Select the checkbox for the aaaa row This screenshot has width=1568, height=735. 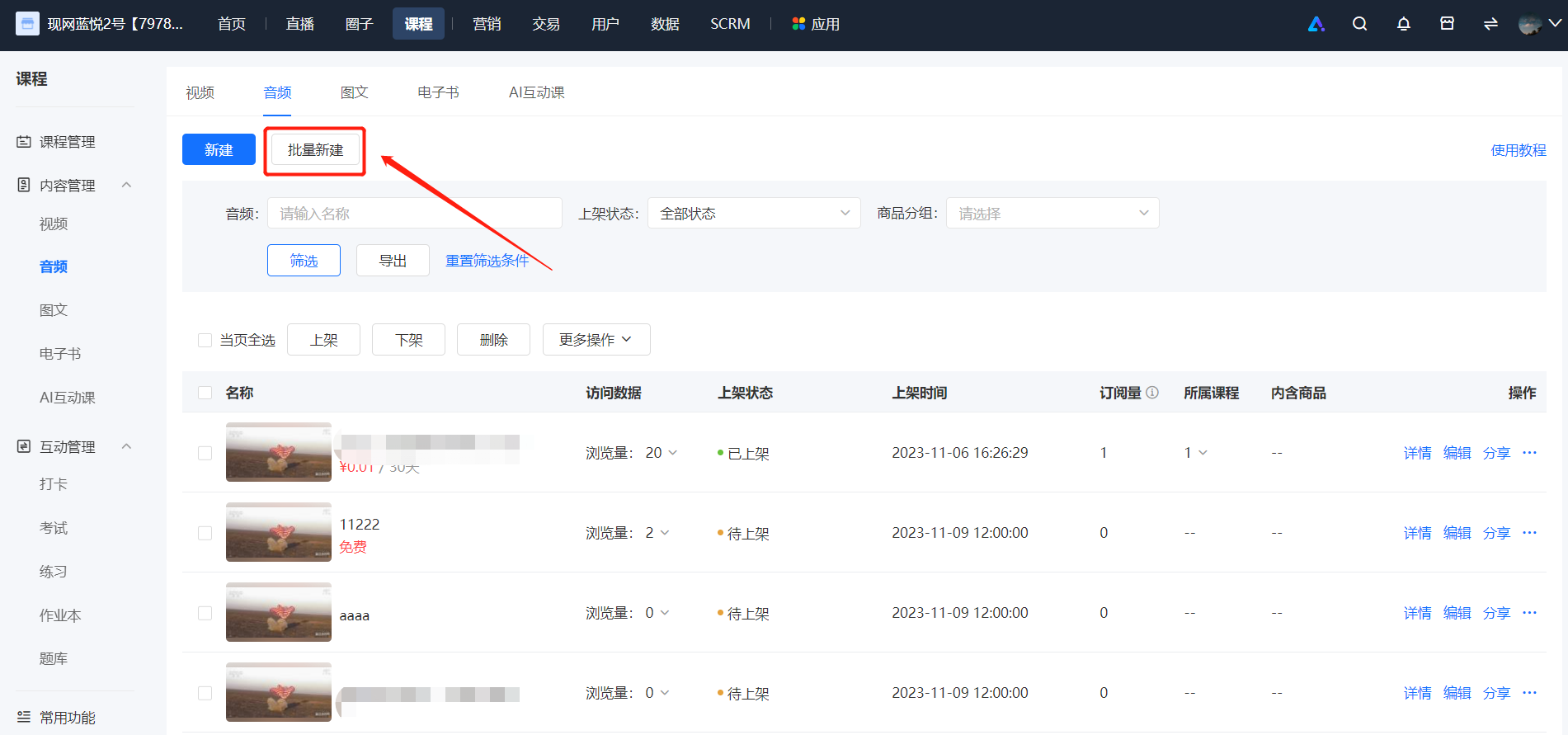click(205, 613)
